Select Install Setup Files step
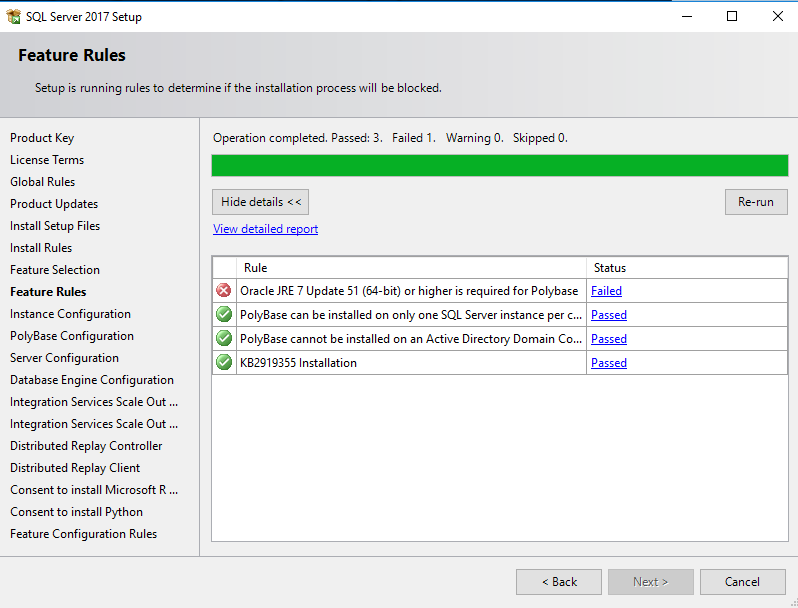This screenshot has height=608, width=798. 55,225
